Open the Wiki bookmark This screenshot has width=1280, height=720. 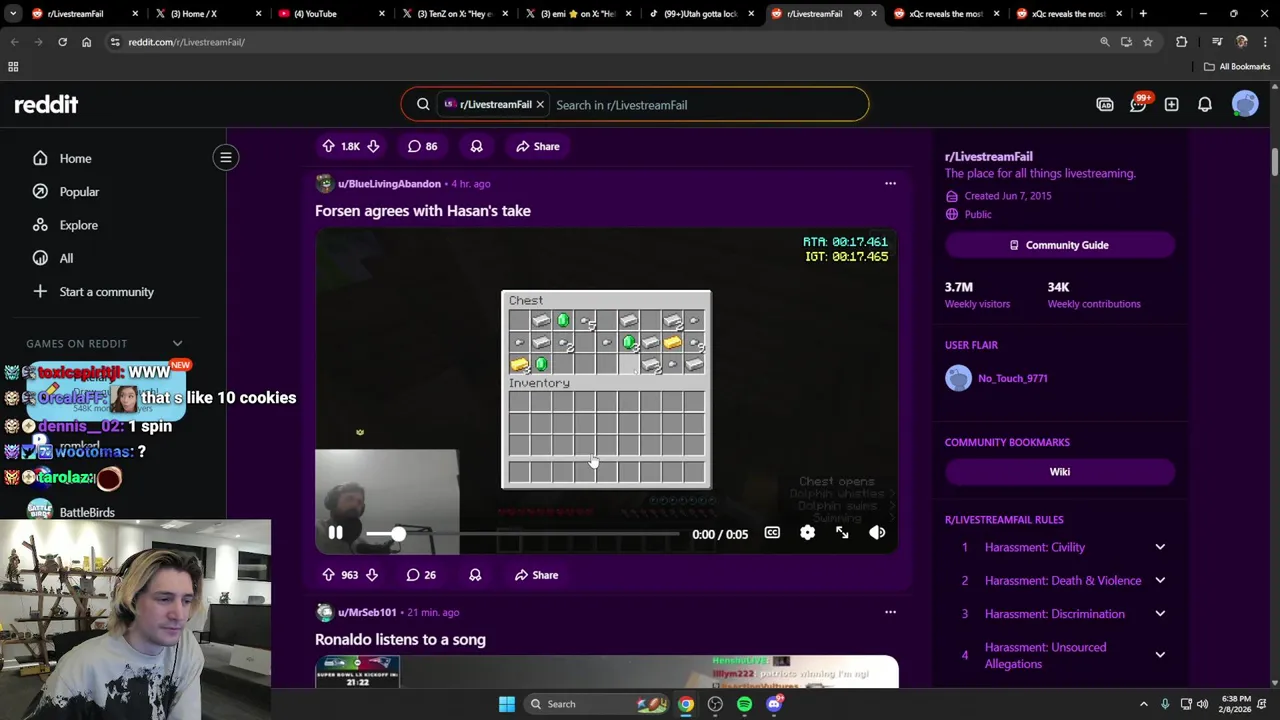(1059, 472)
